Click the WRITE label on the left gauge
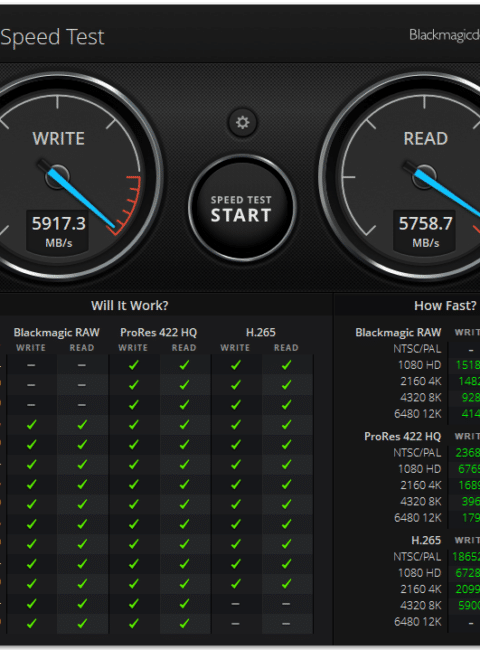 pos(59,138)
